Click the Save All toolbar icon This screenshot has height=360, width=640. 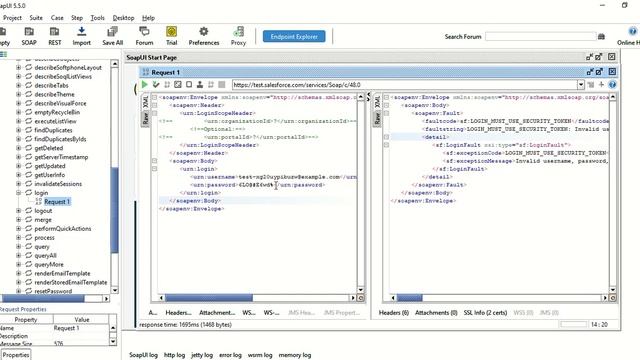click(x=112, y=36)
